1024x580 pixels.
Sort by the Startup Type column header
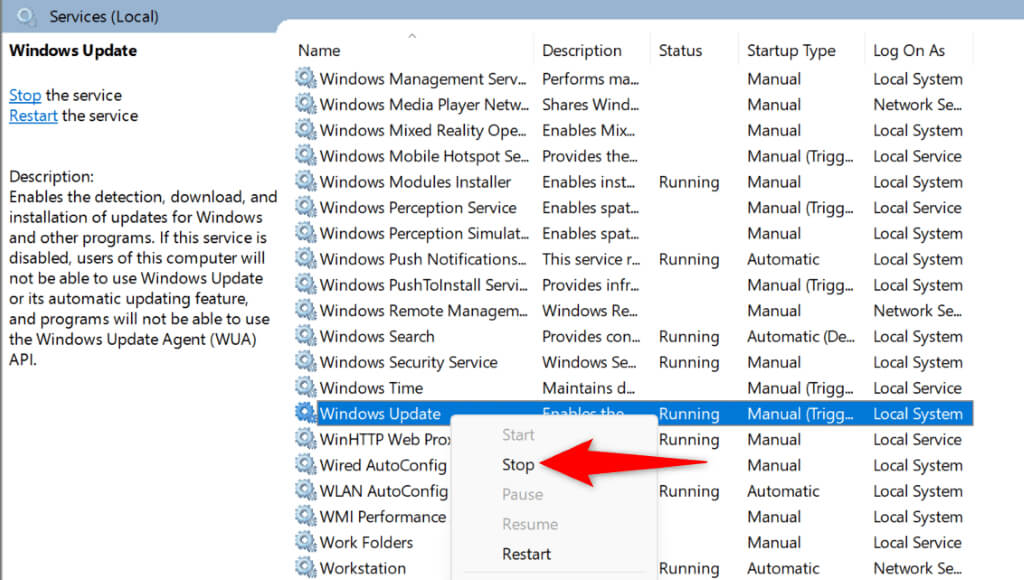[790, 50]
